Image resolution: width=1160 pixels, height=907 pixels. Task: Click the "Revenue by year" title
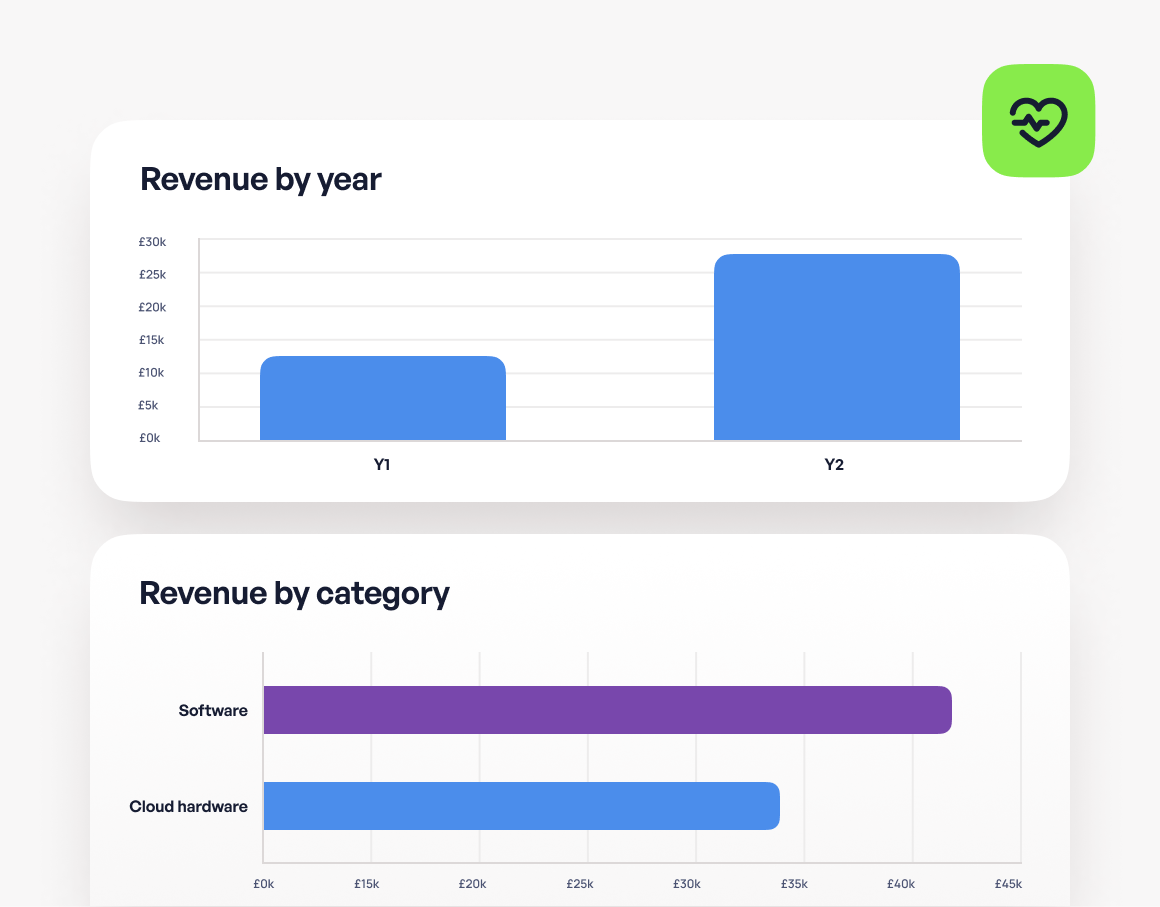point(261,180)
